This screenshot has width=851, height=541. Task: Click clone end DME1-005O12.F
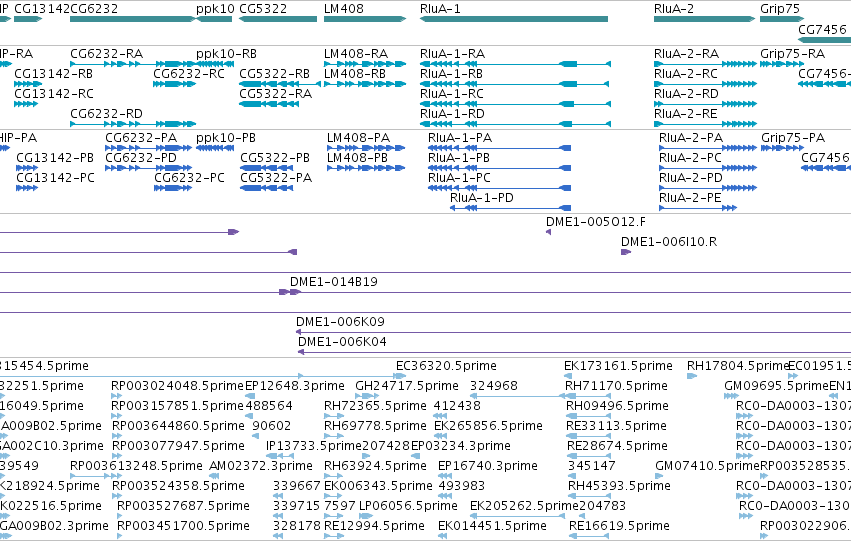point(548,232)
